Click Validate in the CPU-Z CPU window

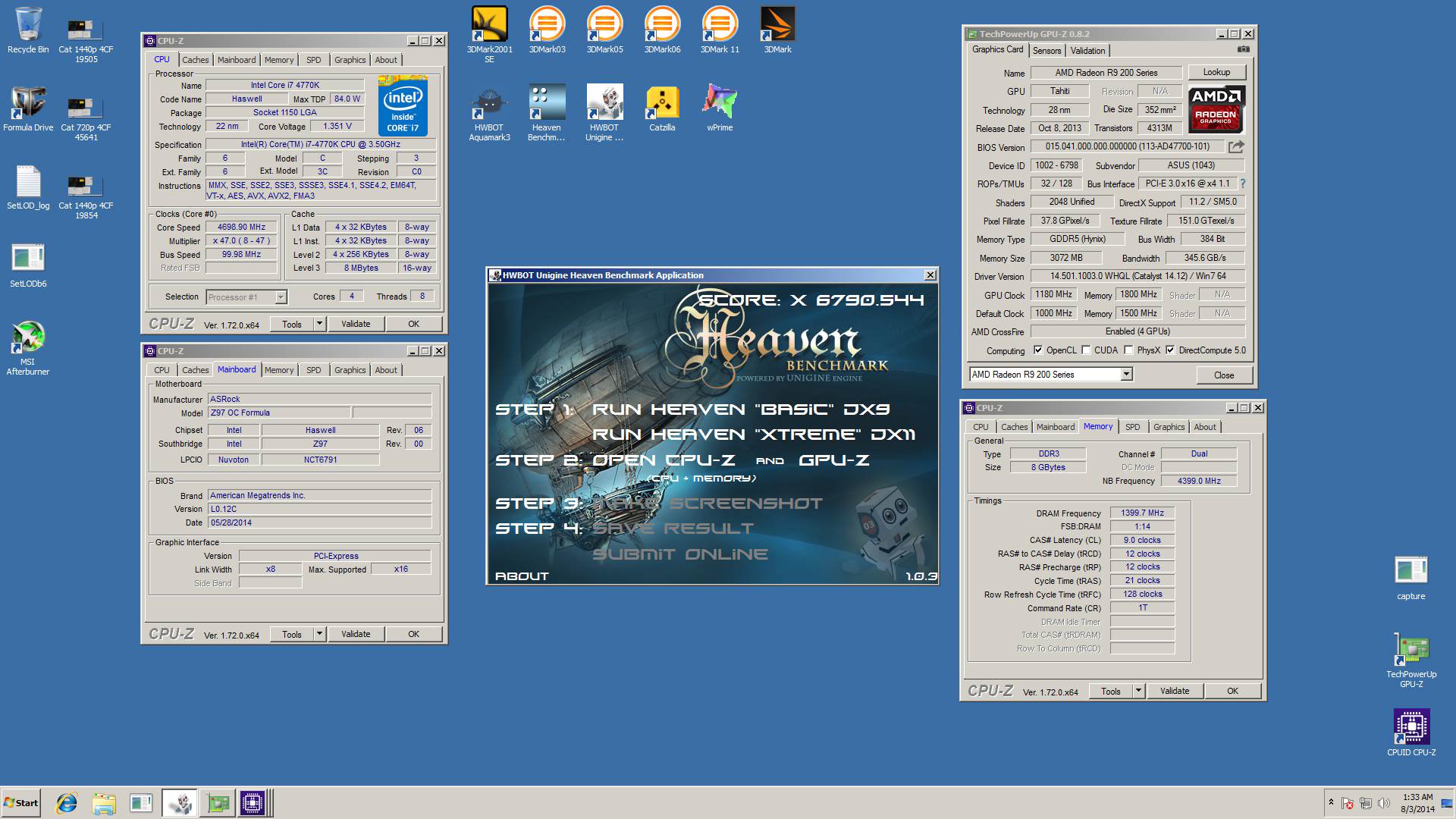coord(356,324)
